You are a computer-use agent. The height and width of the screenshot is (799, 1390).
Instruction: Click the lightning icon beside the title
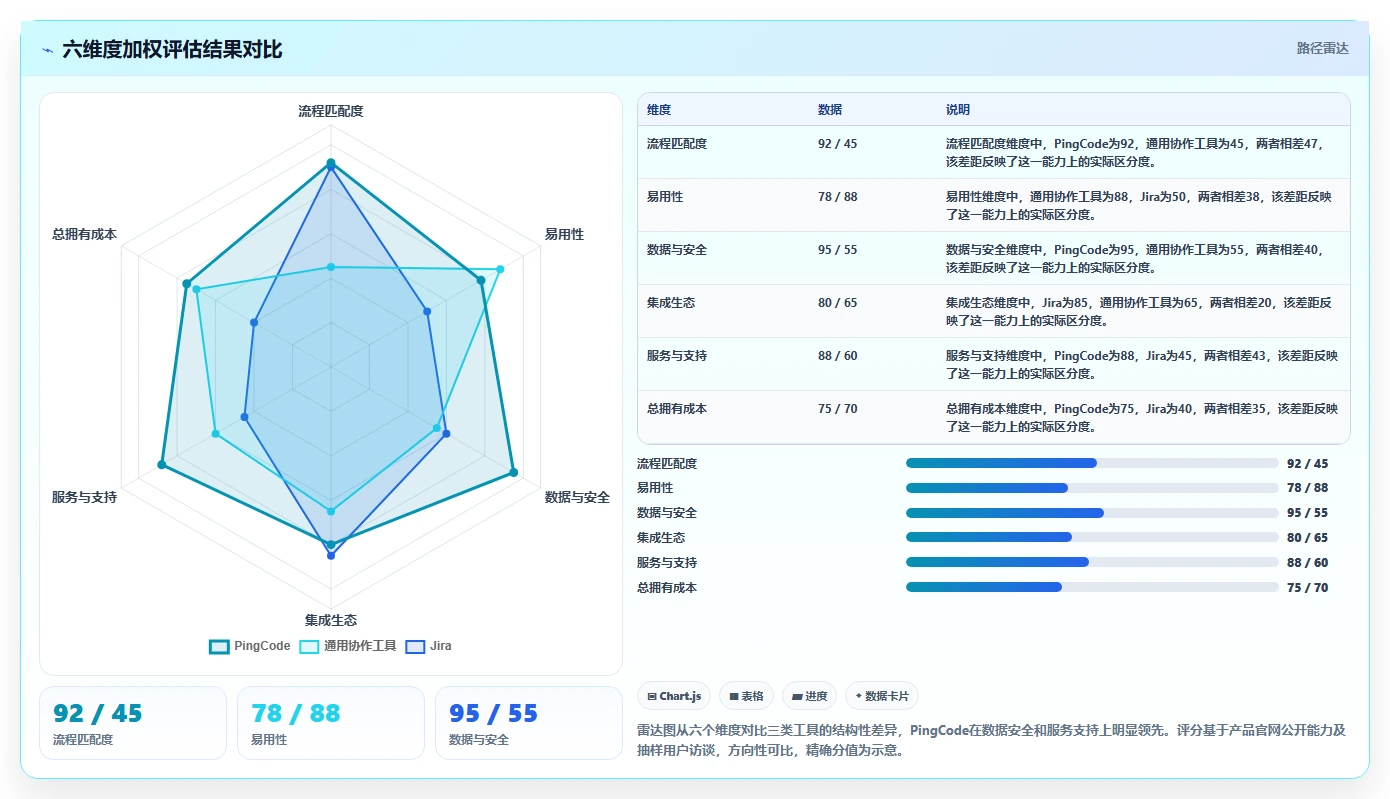[x=48, y=50]
